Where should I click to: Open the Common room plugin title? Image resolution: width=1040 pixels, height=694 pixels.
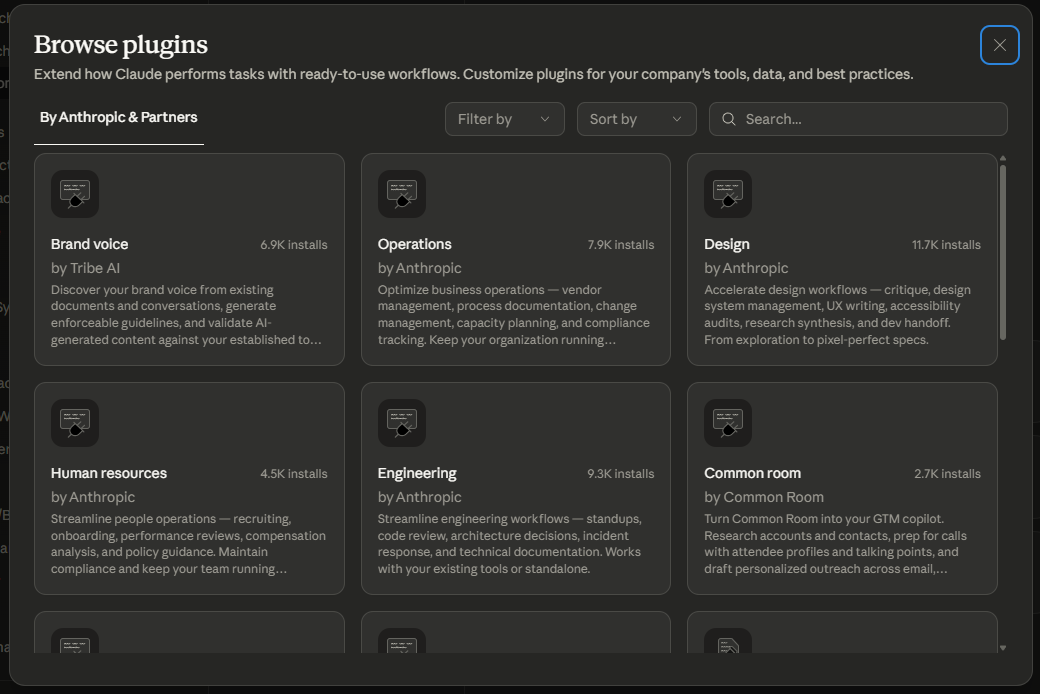[x=753, y=473]
